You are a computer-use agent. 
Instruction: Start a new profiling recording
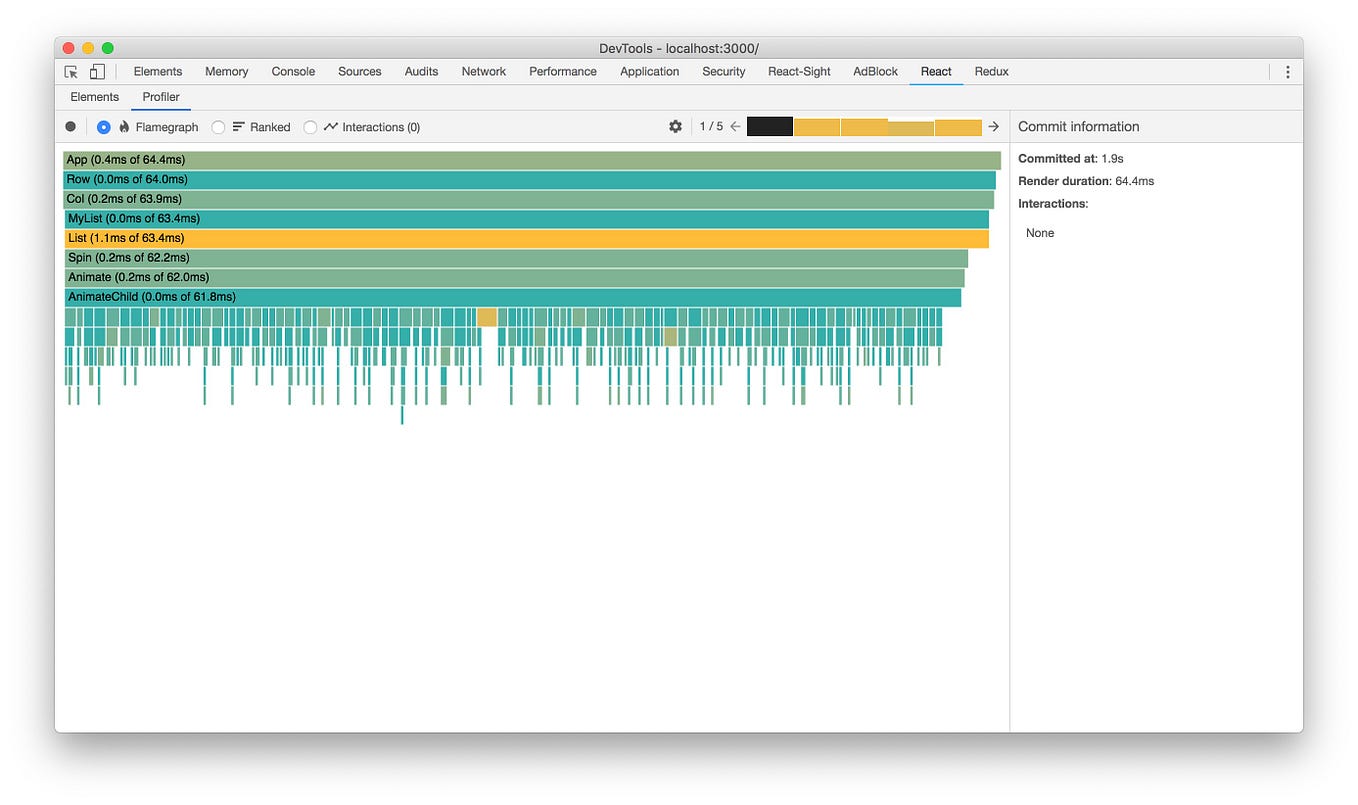pos(70,126)
